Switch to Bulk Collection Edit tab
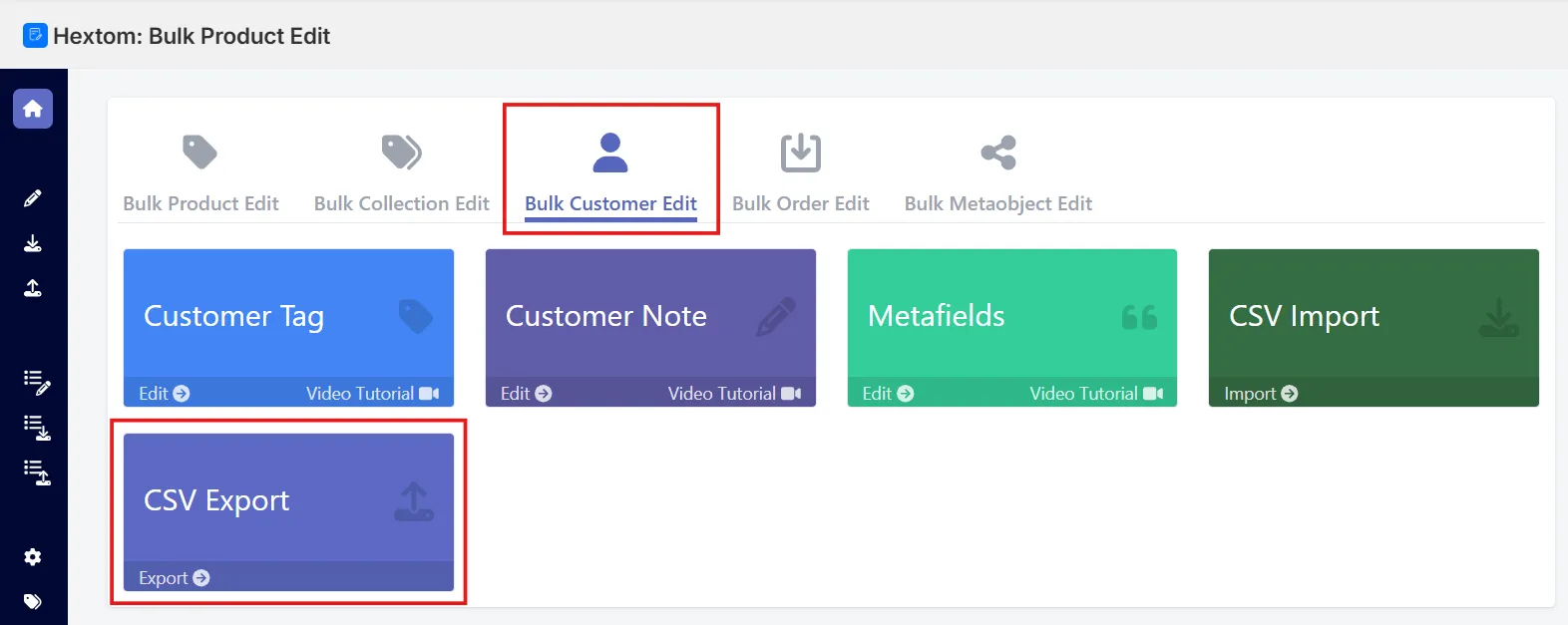 click(402, 175)
